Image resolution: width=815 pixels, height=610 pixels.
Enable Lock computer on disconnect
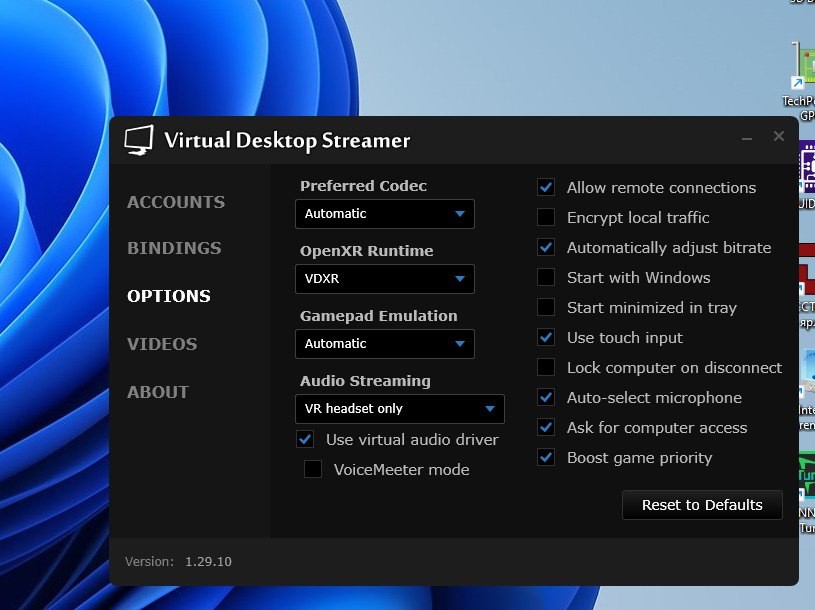pos(546,367)
